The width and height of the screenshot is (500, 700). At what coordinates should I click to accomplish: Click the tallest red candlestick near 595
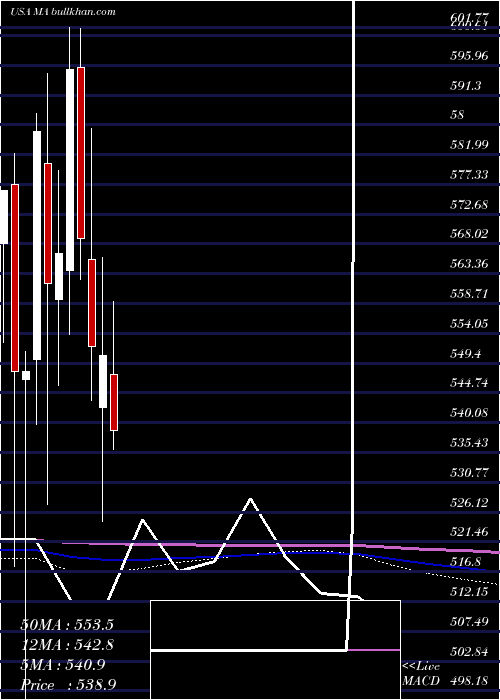pos(81,153)
